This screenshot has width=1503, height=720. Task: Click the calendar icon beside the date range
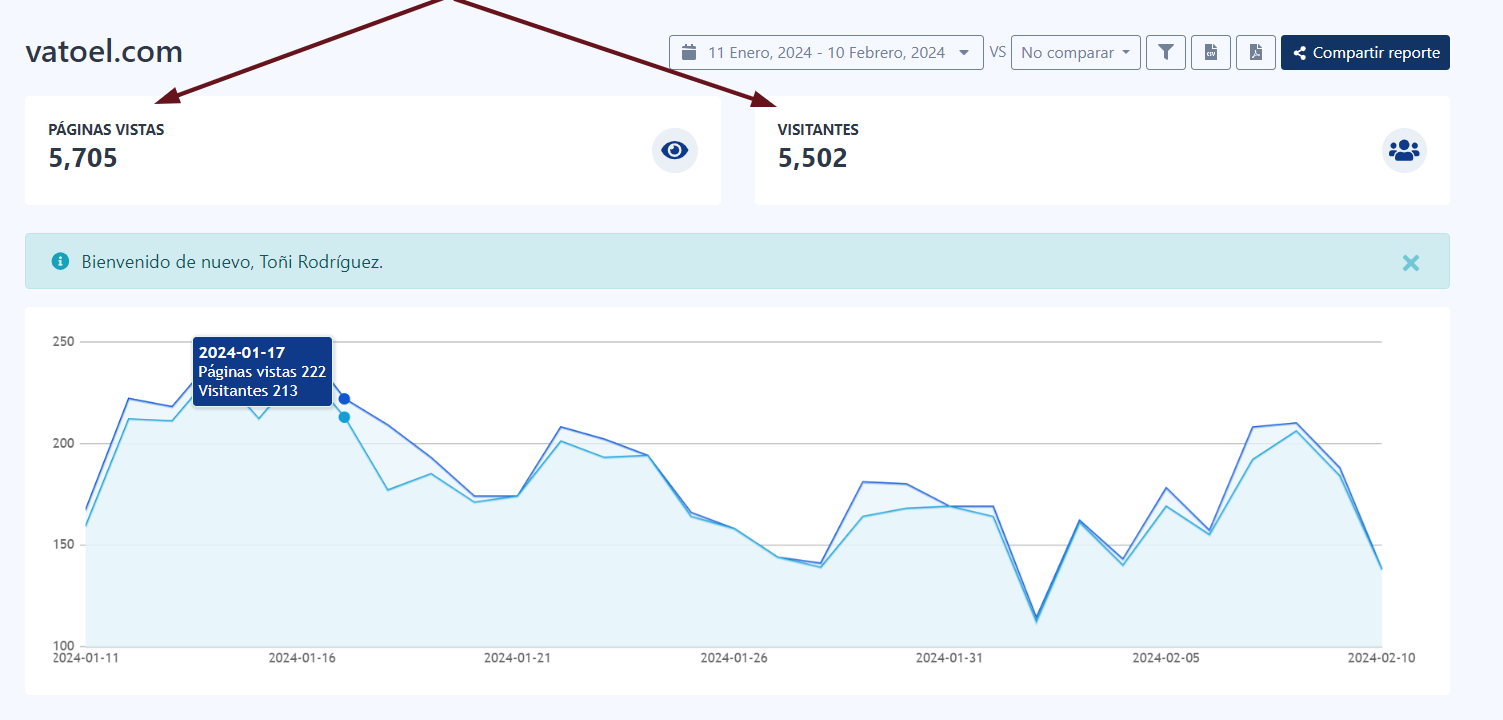(688, 52)
